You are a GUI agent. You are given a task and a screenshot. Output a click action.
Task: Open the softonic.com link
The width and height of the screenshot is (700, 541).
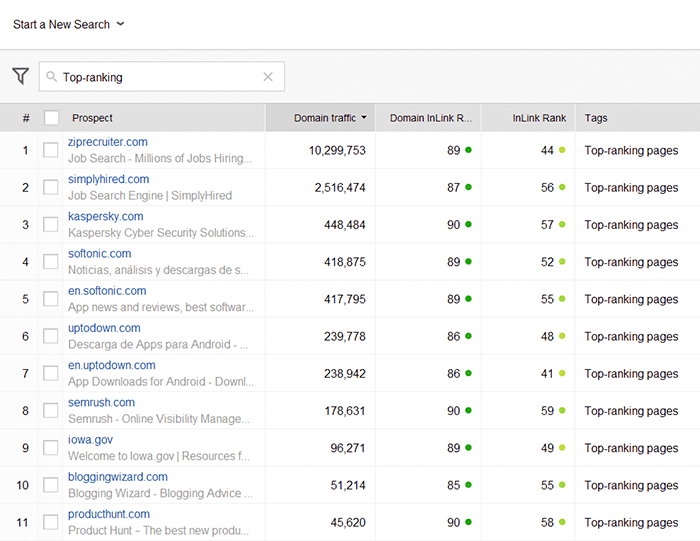[x=100, y=254]
